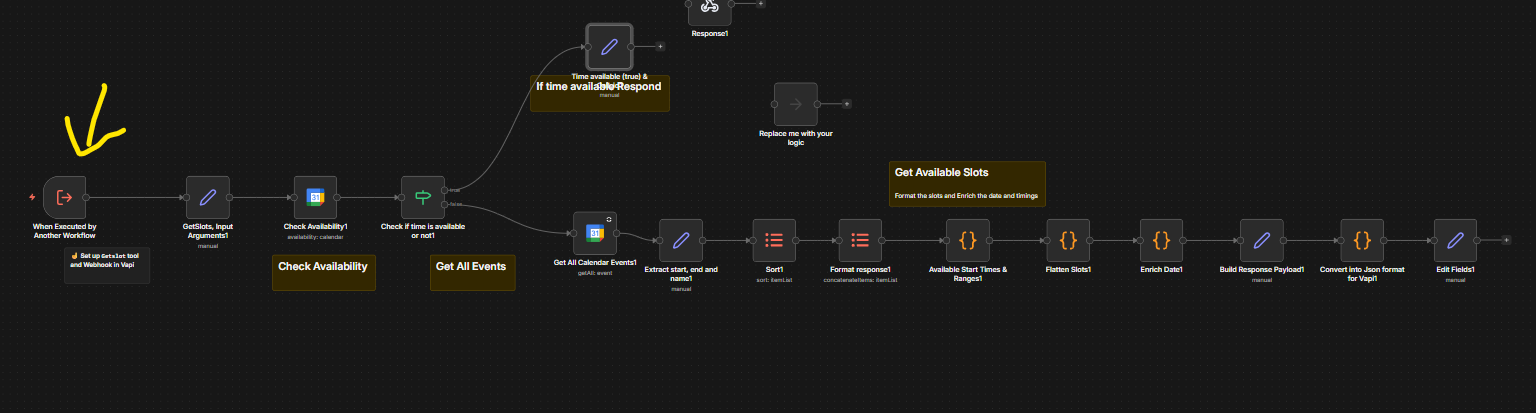Open the Convert into Json format for Vapi1 node
Image resolution: width=1536 pixels, height=413 pixels.
1362,240
